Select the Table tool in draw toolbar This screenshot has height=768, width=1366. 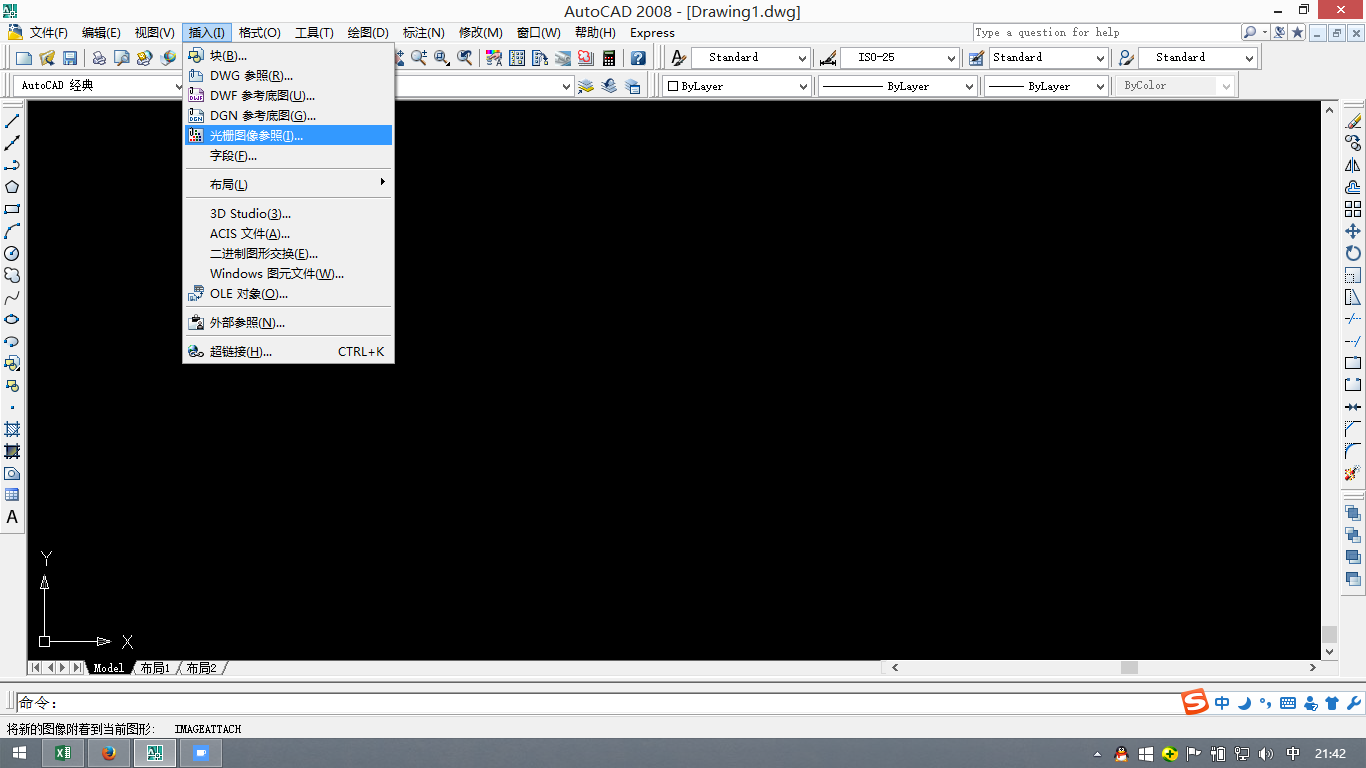(x=12, y=495)
